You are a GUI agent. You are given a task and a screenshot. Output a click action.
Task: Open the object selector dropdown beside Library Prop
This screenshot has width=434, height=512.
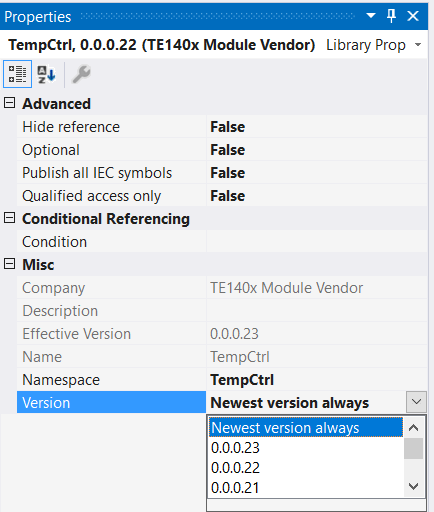click(x=418, y=45)
